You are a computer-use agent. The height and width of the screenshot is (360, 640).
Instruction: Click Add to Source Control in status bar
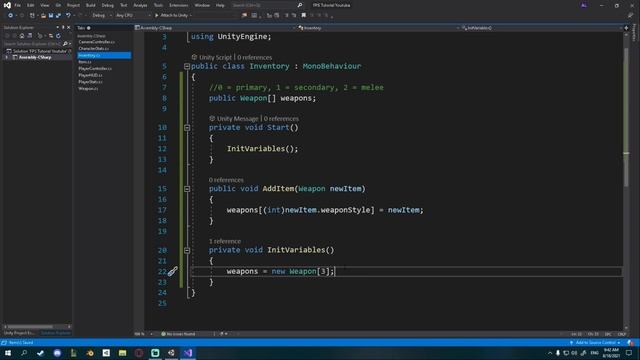click(x=595, y=342)
